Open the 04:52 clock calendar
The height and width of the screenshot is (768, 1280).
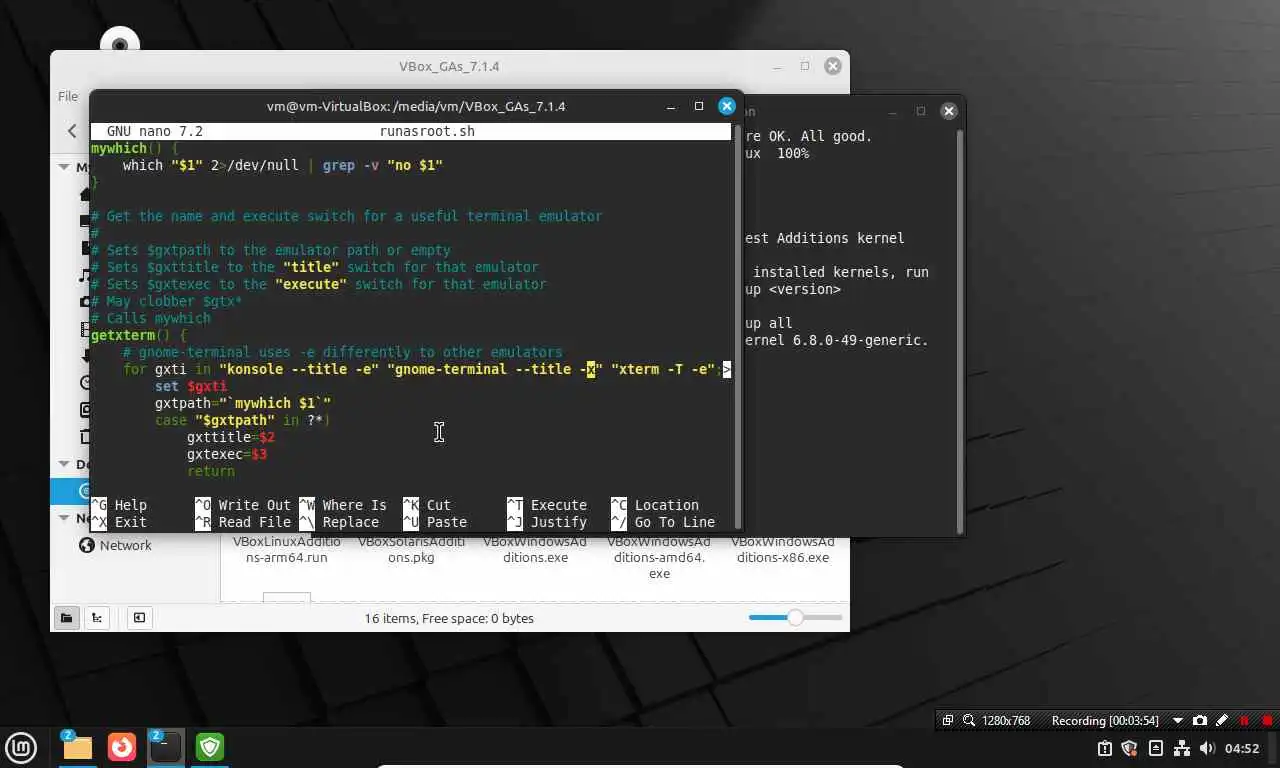(1242, 748)
